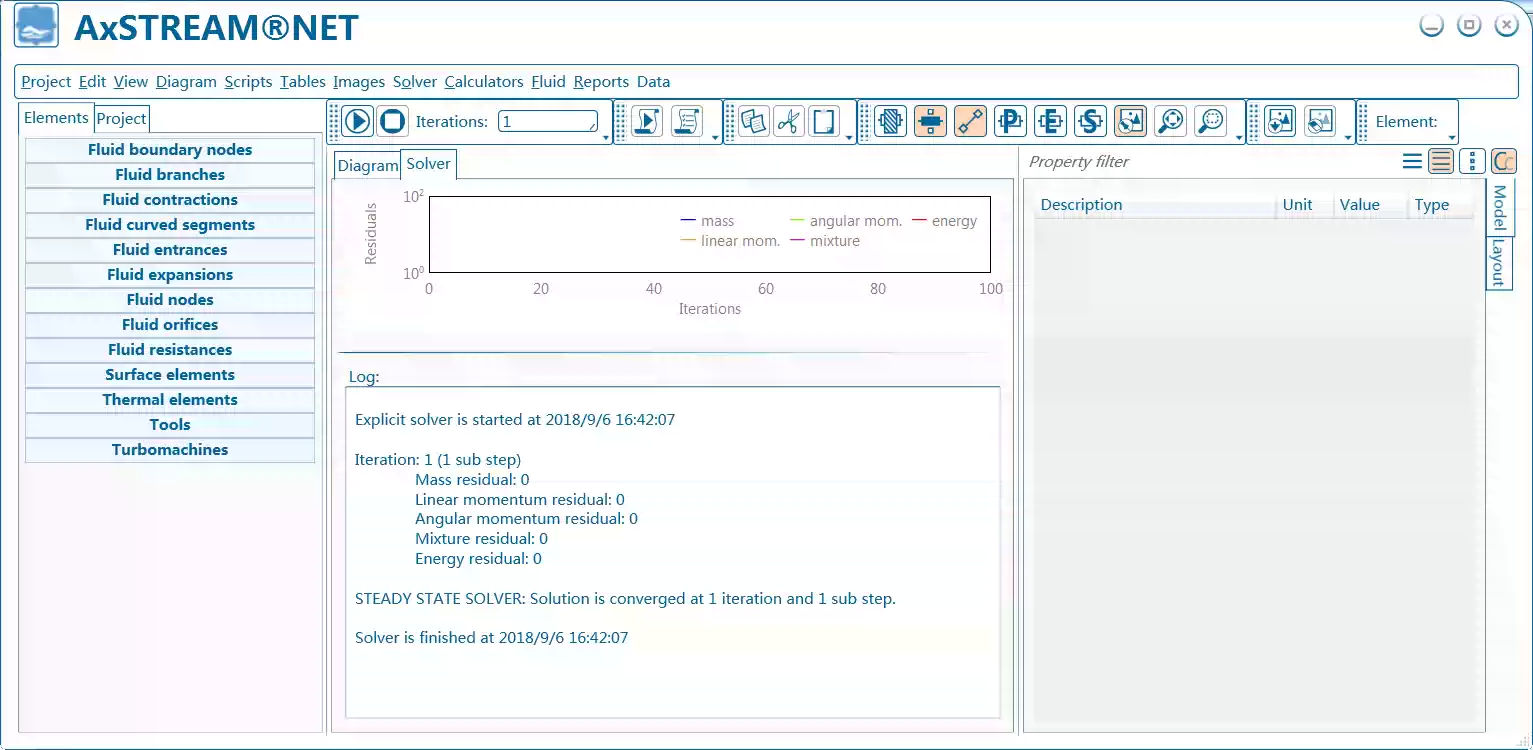
Task: Click the hatched block element icon
Action: 890,122
